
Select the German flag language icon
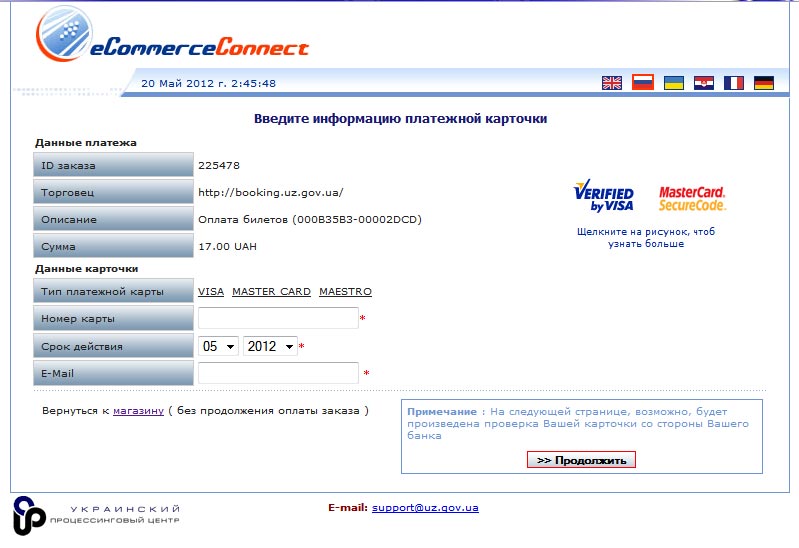(764, 83)
